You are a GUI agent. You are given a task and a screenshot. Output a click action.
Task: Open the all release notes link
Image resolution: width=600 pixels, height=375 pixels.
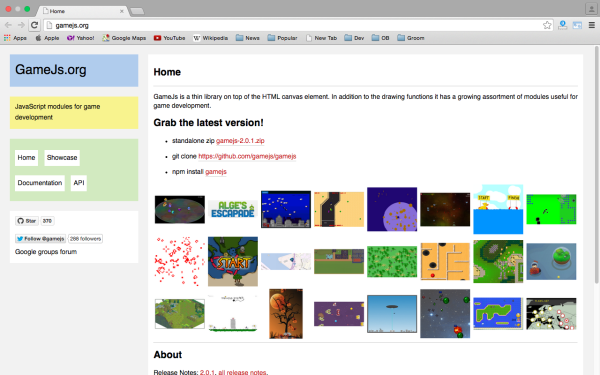click(x=243, y=372)
